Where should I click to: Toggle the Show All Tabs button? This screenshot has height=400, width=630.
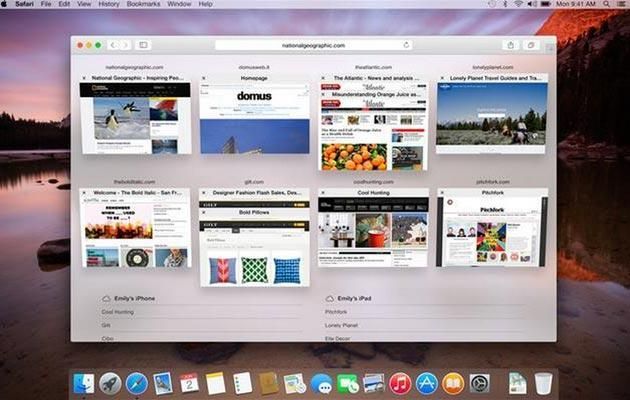(532, 45)
